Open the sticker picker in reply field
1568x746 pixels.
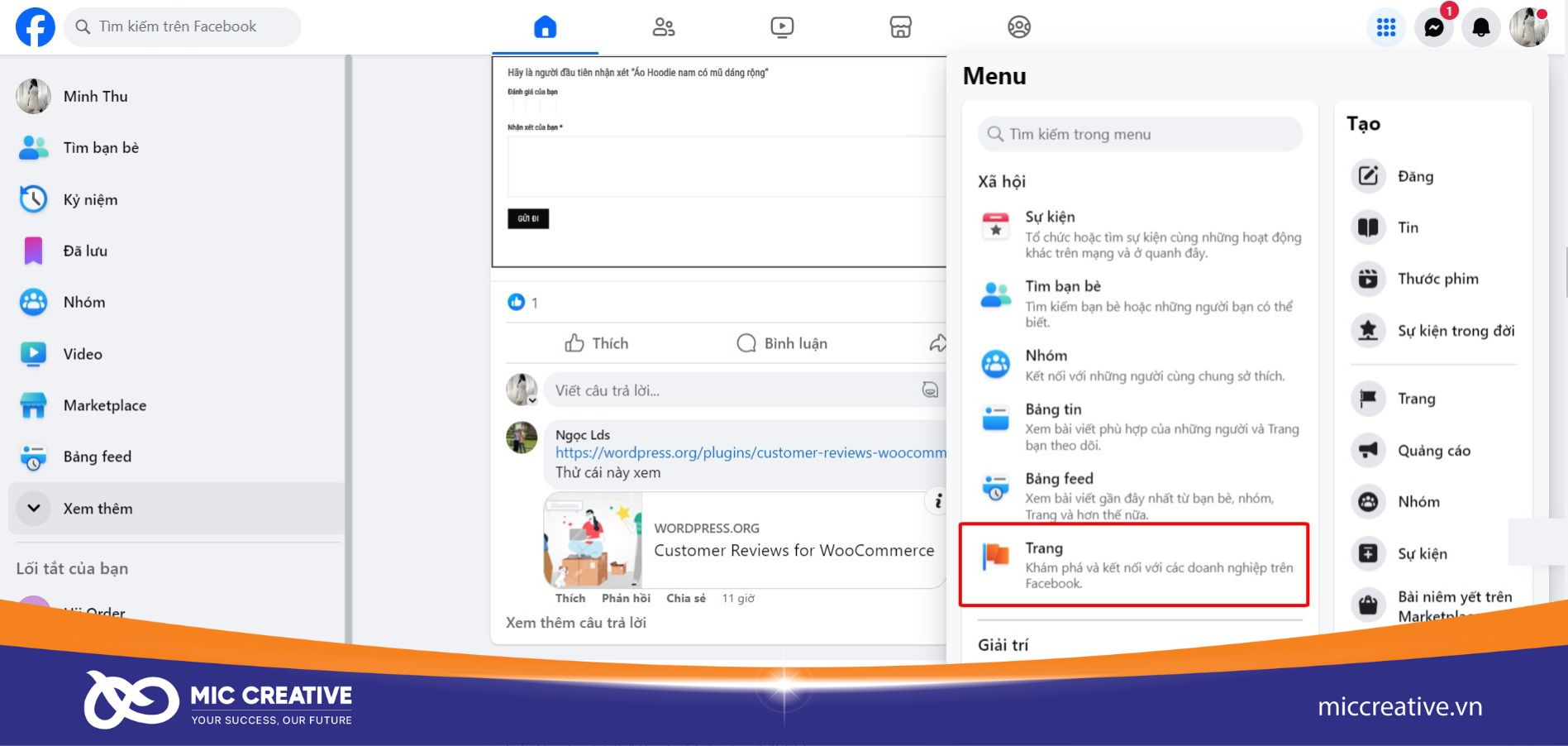point(930,390)
